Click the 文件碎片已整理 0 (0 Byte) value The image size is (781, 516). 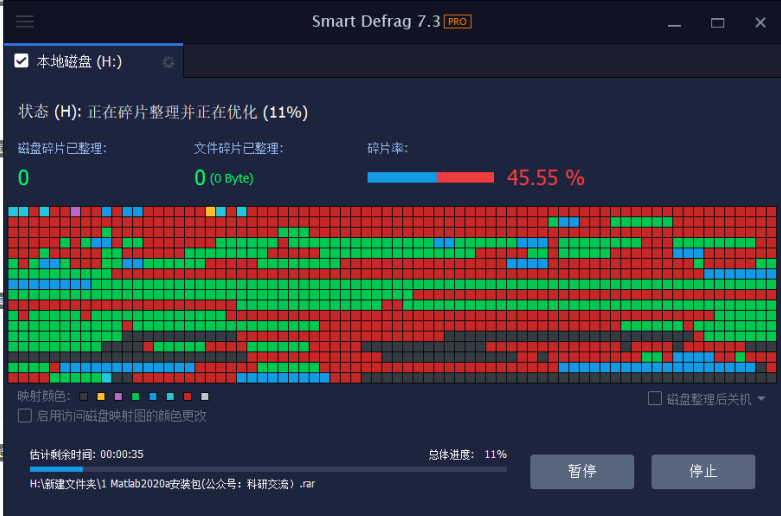(224, 178)
